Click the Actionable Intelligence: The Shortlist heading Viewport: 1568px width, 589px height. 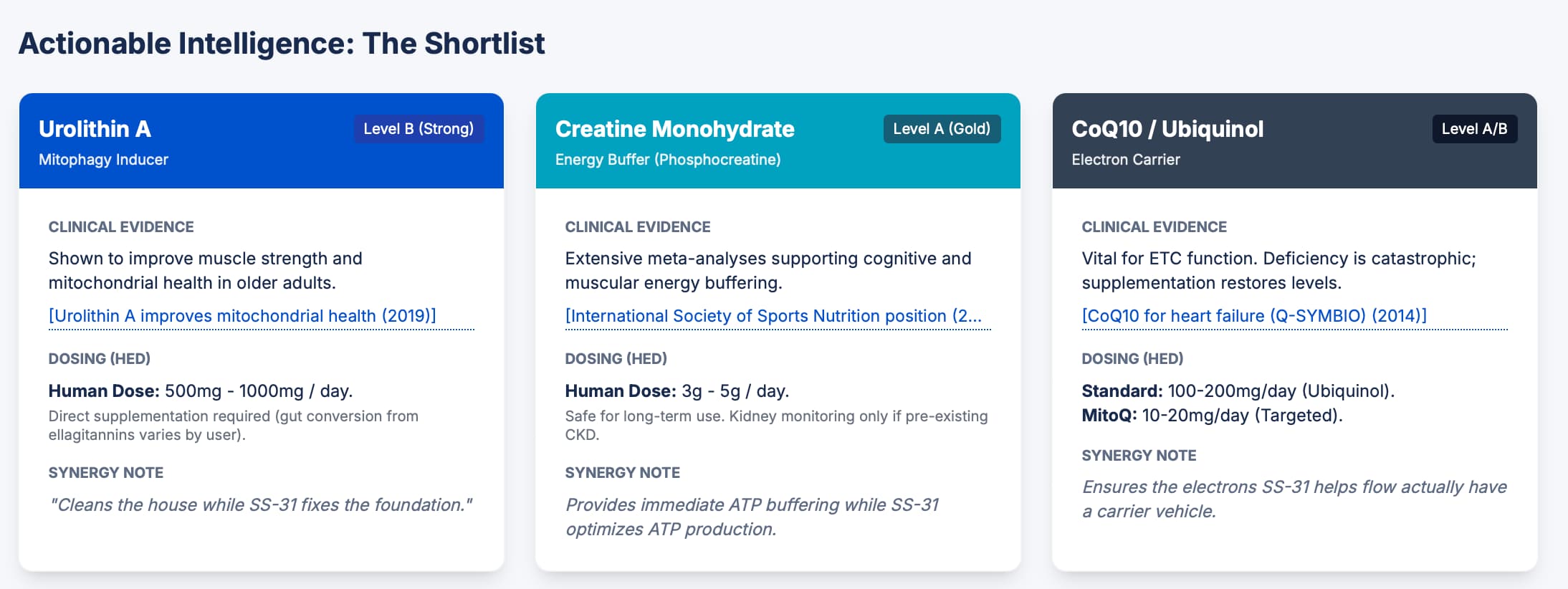point(282,44)
